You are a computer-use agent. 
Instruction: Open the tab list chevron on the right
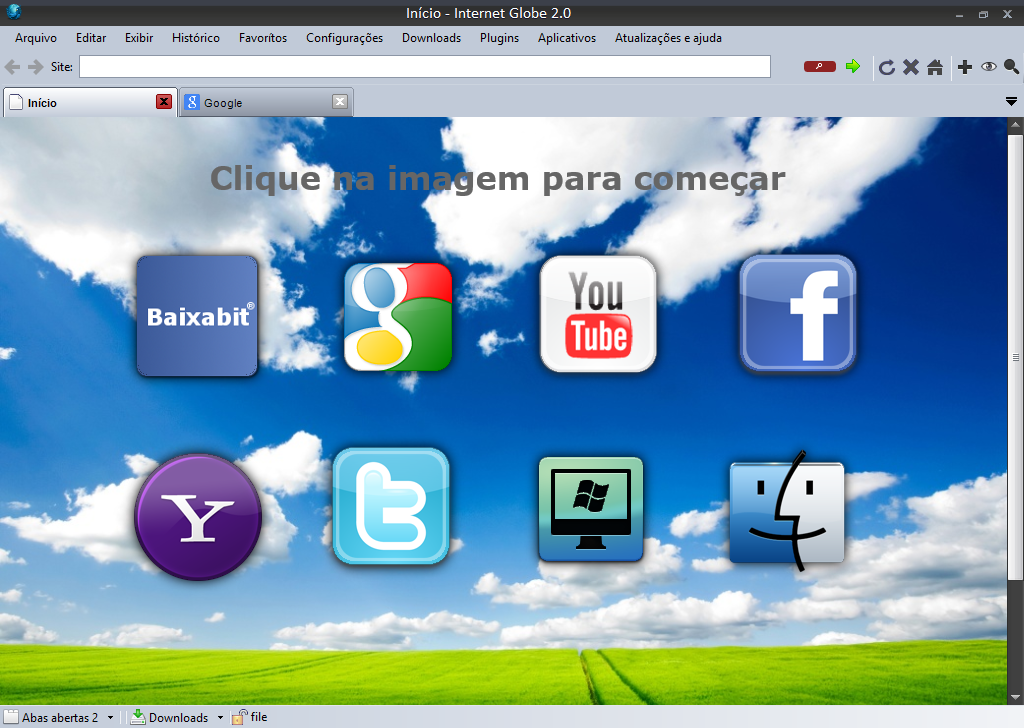[x=1011, y=101]
